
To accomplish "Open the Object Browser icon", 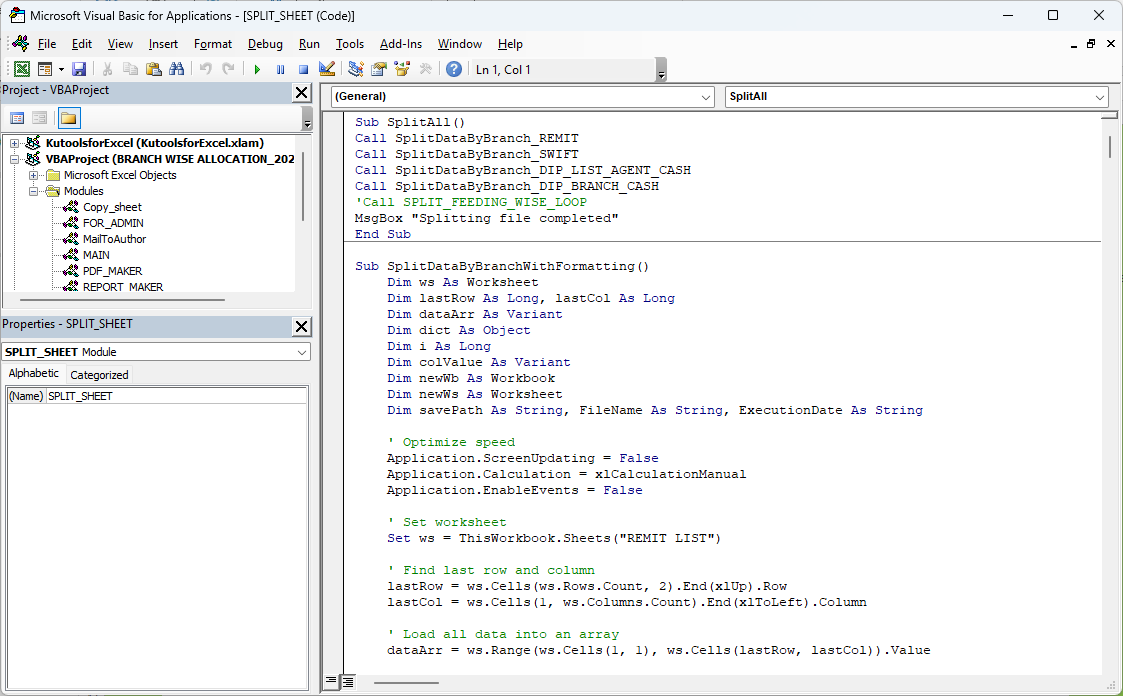I will click(402, 69).
